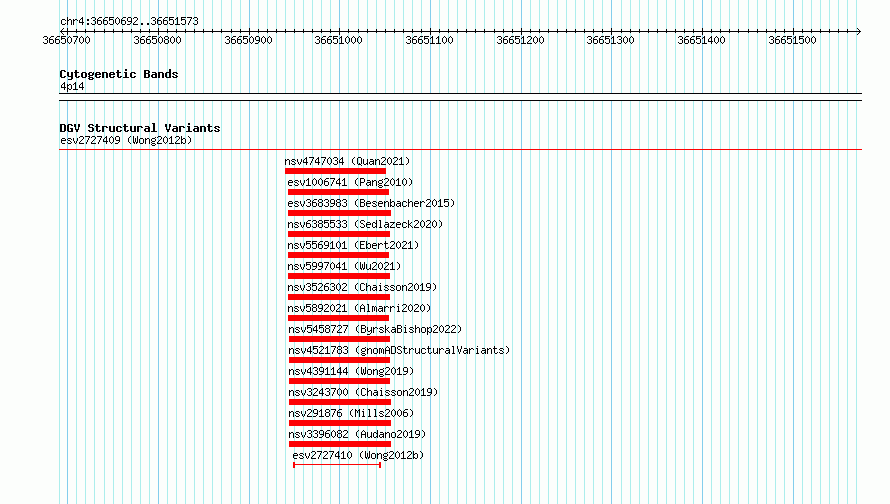
Task: Open the nsv5458727 (ByrskaBishop2022) variant label
Action: (375, 329)
